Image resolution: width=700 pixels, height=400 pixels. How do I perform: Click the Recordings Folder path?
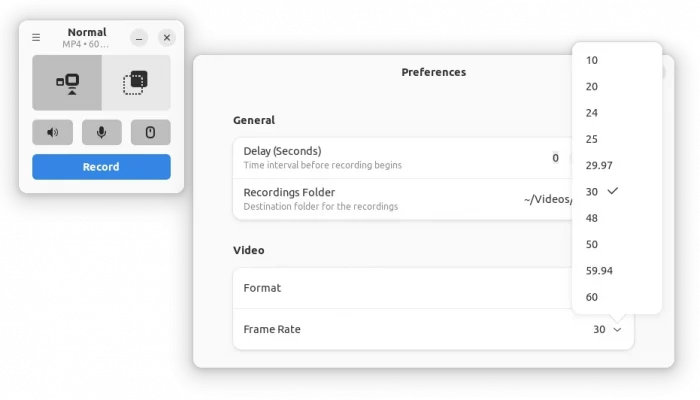[x=547, y=199]
